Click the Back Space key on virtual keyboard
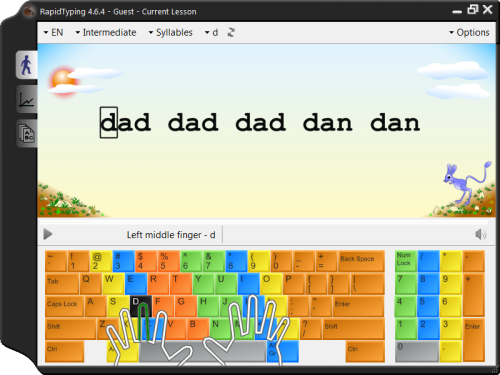The height and width of the screenshot is (375, 500). 361,261
